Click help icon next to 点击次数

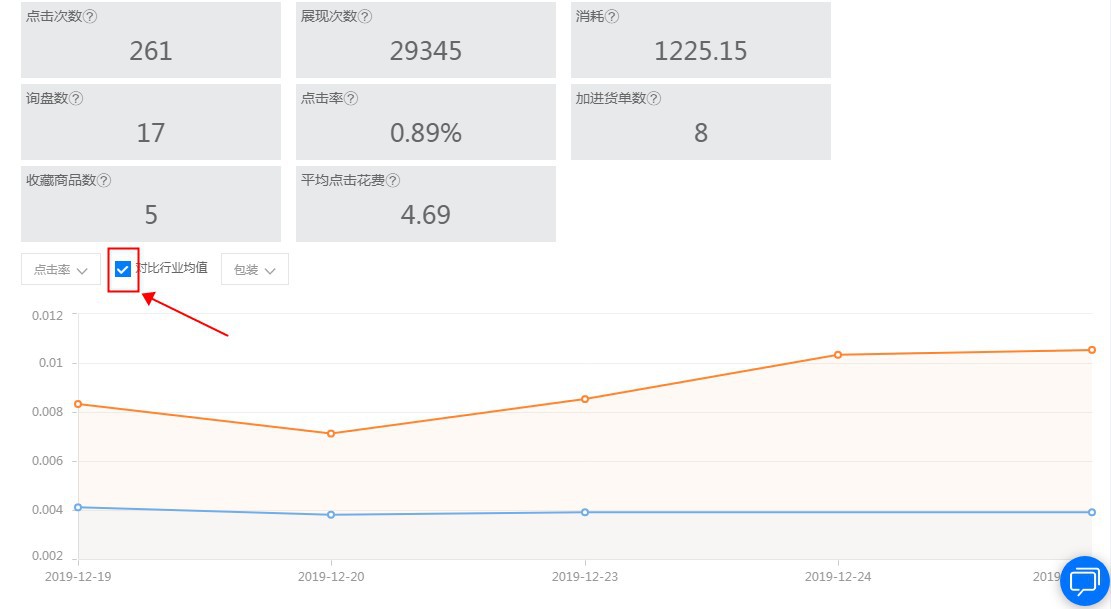point(91,17)
